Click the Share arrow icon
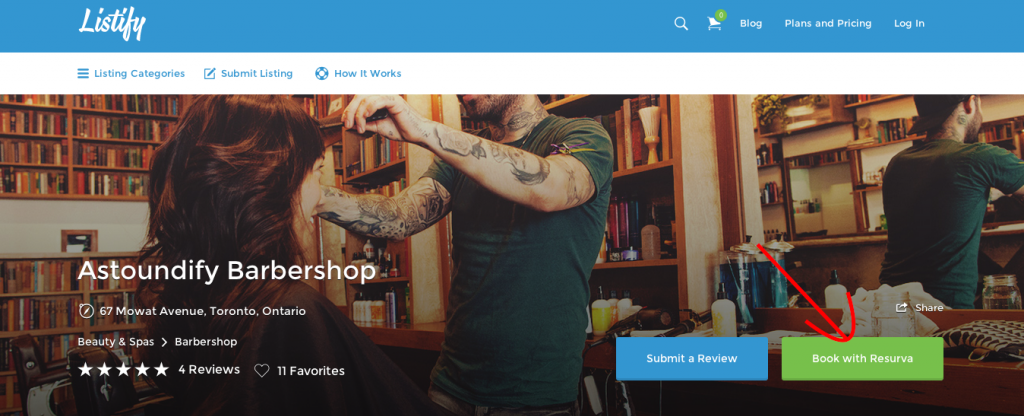1024x416 pixels. 902,308
